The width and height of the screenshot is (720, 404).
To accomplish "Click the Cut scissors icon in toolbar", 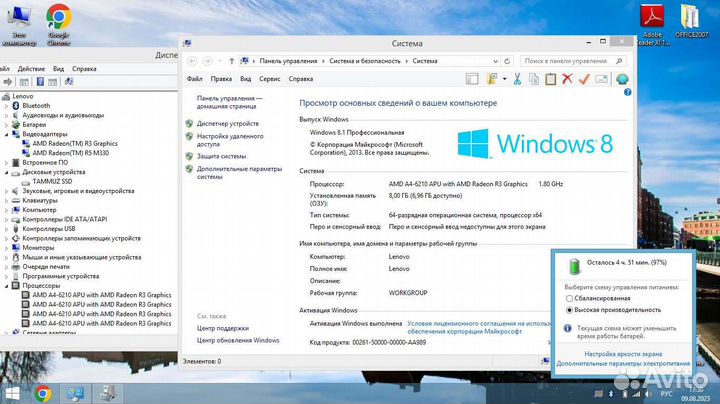I will coord(517,79).
